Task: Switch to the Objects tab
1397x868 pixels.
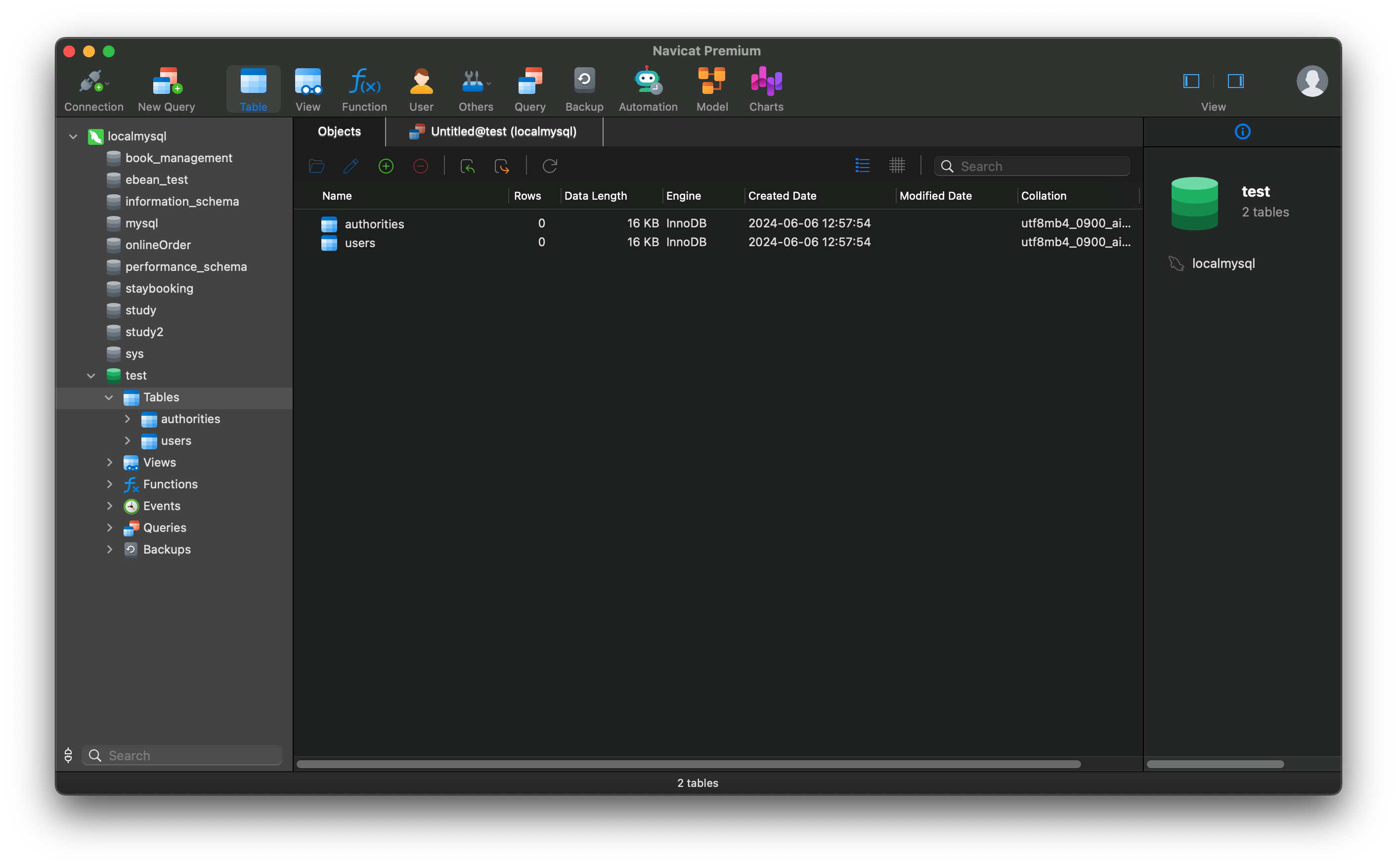Action: 339,131
